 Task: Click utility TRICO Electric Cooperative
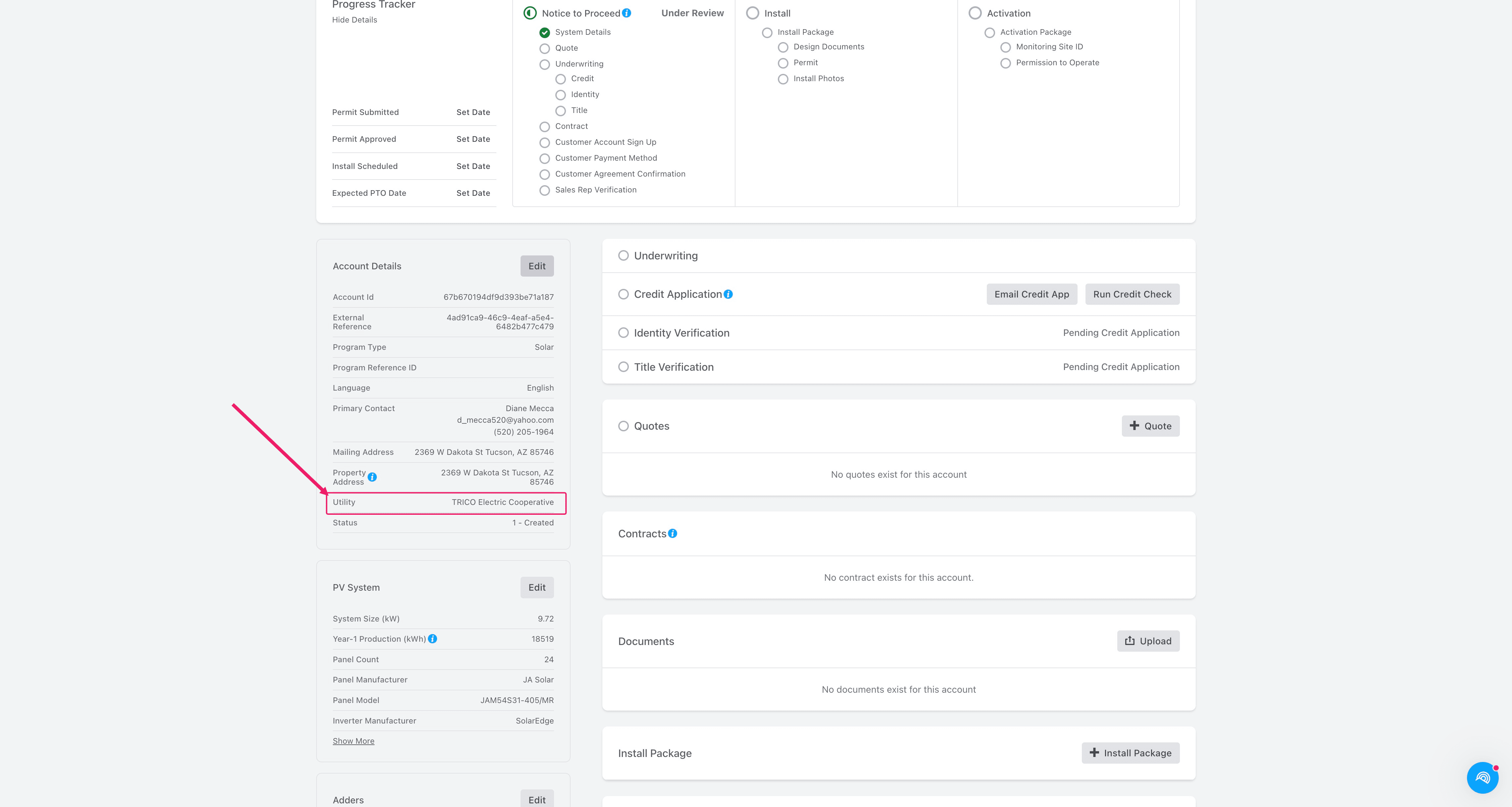502,502
